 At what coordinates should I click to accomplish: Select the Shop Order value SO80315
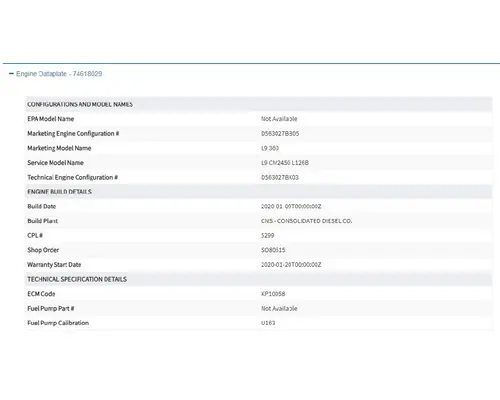[273, 250]
